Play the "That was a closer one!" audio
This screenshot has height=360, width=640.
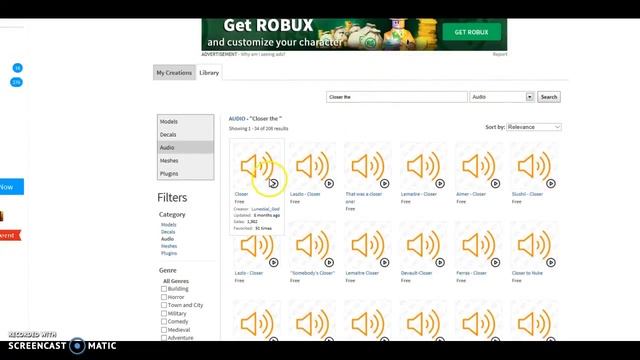(384, 184)
